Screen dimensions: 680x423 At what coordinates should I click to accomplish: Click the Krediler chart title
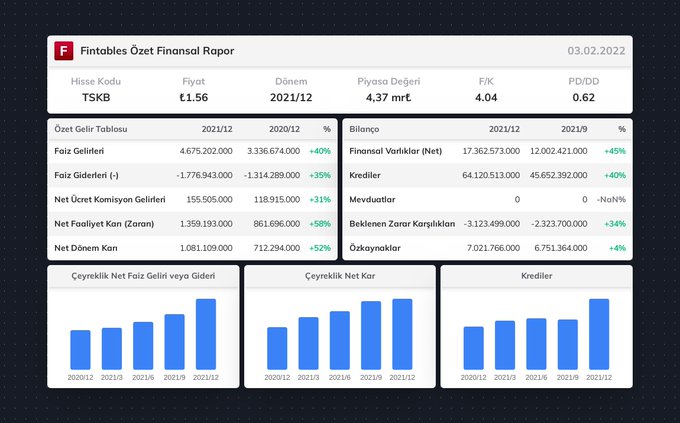pos(536,276)
